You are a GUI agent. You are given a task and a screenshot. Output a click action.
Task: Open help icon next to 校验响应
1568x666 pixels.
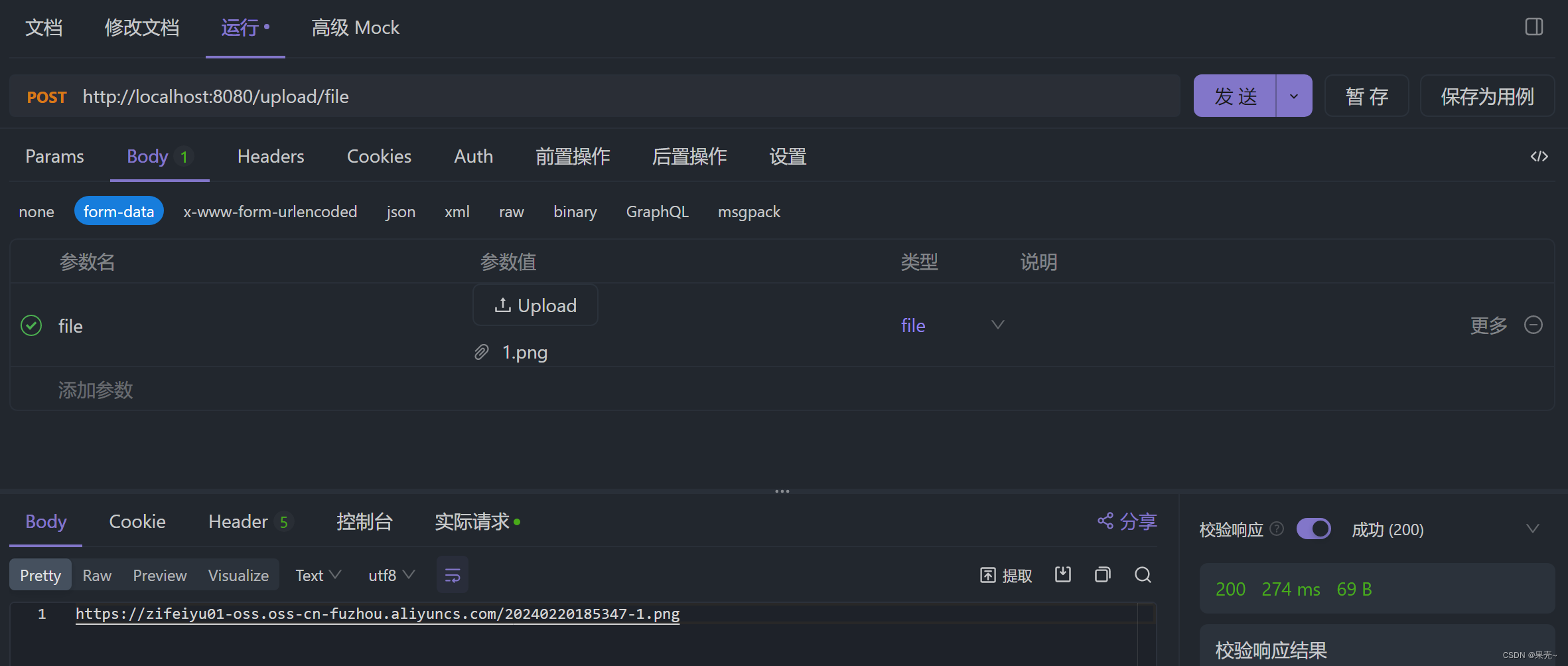coord(1277,529)
